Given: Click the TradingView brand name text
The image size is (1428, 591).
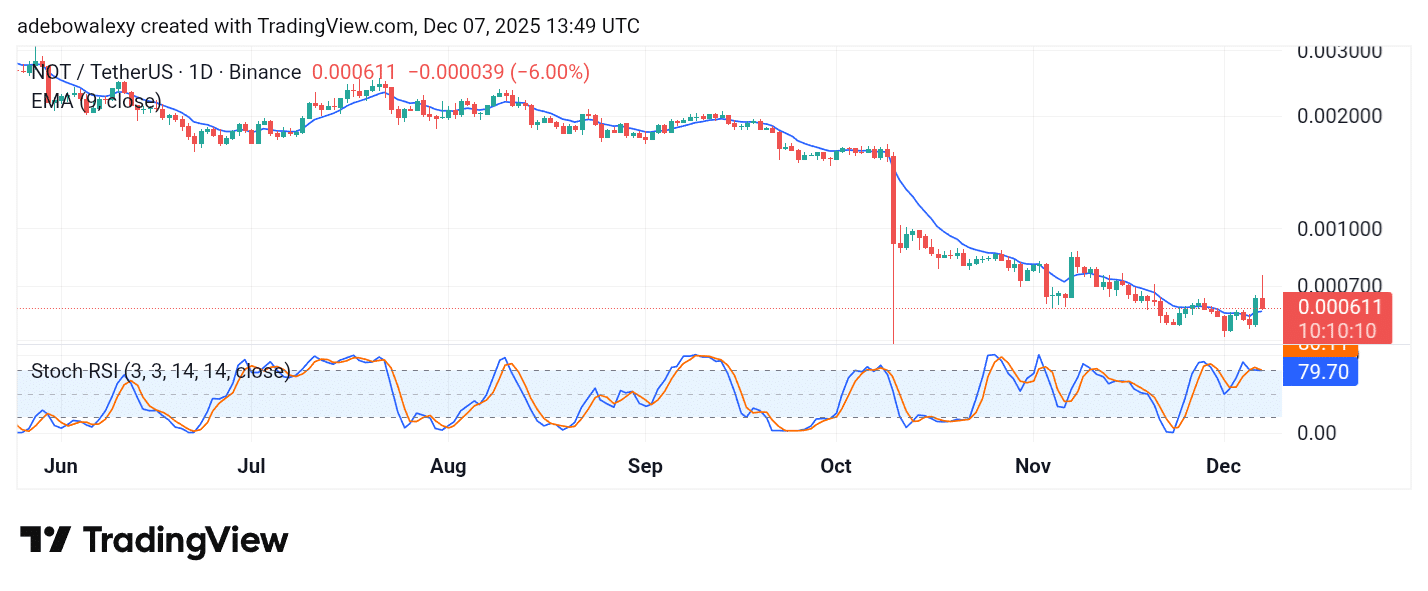Looking at the screenshot, I should pyautogui.click(x=185, y=541).
